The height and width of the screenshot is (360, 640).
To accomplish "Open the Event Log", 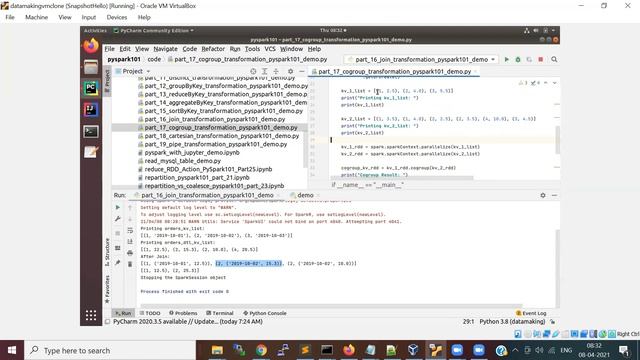I will pyautogui.click(x=531, y=313).
